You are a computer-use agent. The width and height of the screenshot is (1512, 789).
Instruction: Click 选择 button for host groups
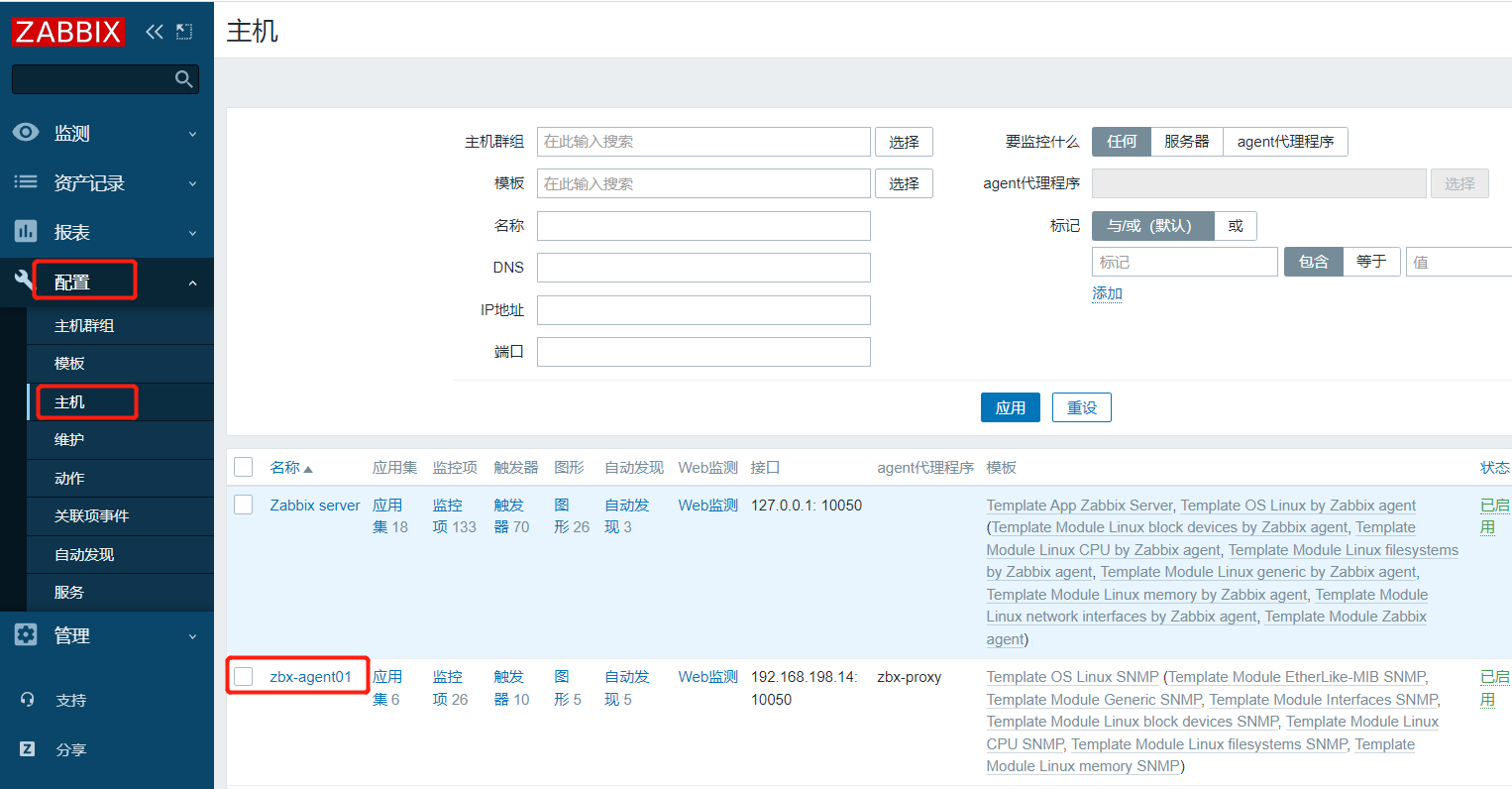click(904, 142)
